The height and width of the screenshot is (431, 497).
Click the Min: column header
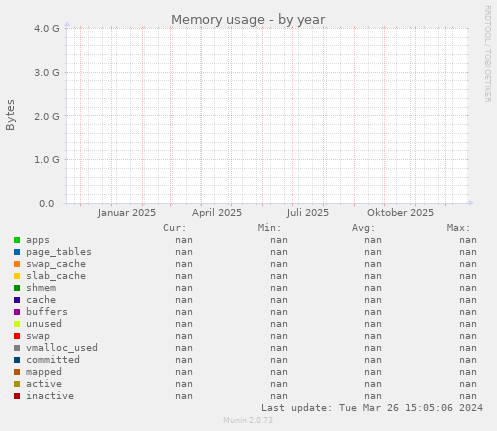[x=269, y=228]
